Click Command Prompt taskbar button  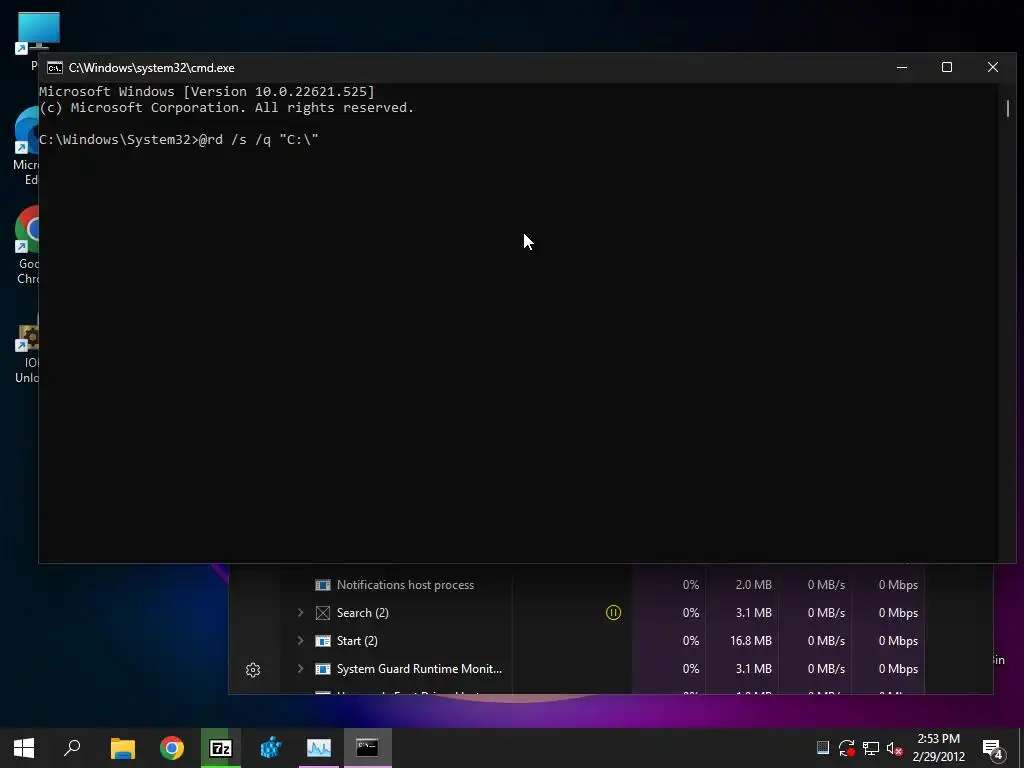(x=368, y=748)
